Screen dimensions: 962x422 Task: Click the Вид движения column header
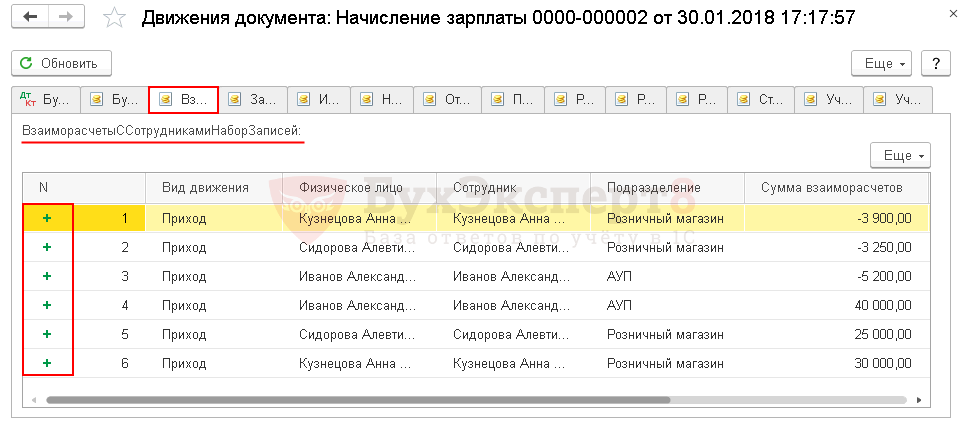(x=204, y=187)
